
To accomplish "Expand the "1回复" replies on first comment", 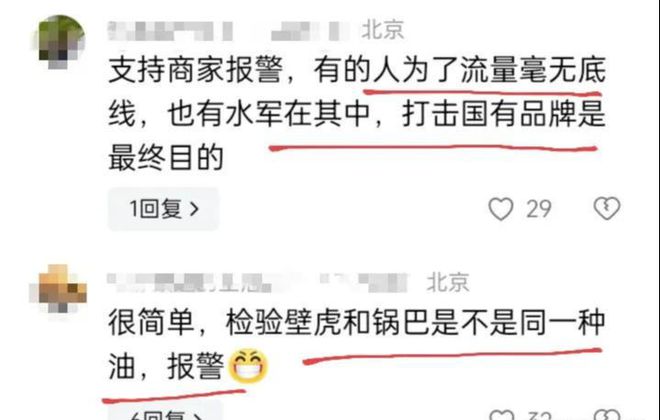I will pyautogui.click(x=163, y=209).
